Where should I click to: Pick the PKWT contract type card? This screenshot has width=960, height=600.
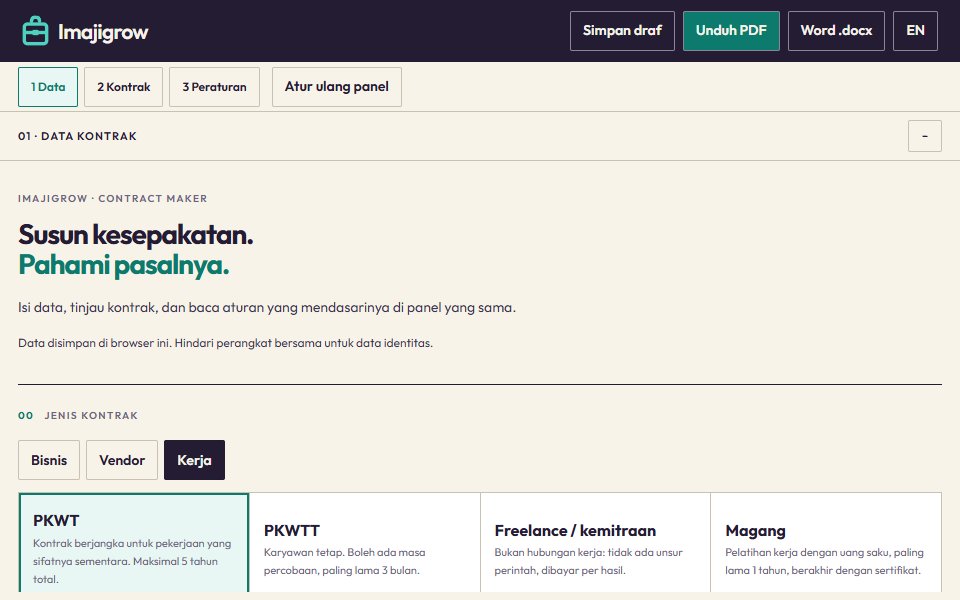click(x=133, y=542)
